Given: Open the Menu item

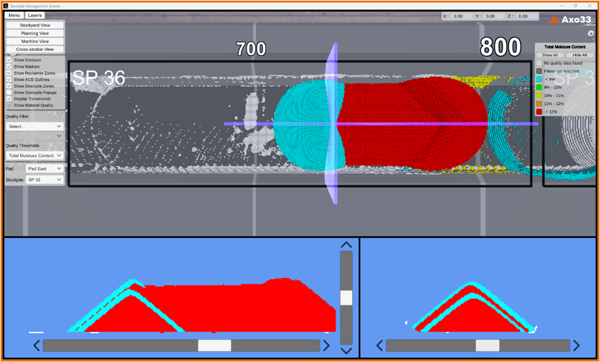Looking at the screenshot, I should coord(14,15).
